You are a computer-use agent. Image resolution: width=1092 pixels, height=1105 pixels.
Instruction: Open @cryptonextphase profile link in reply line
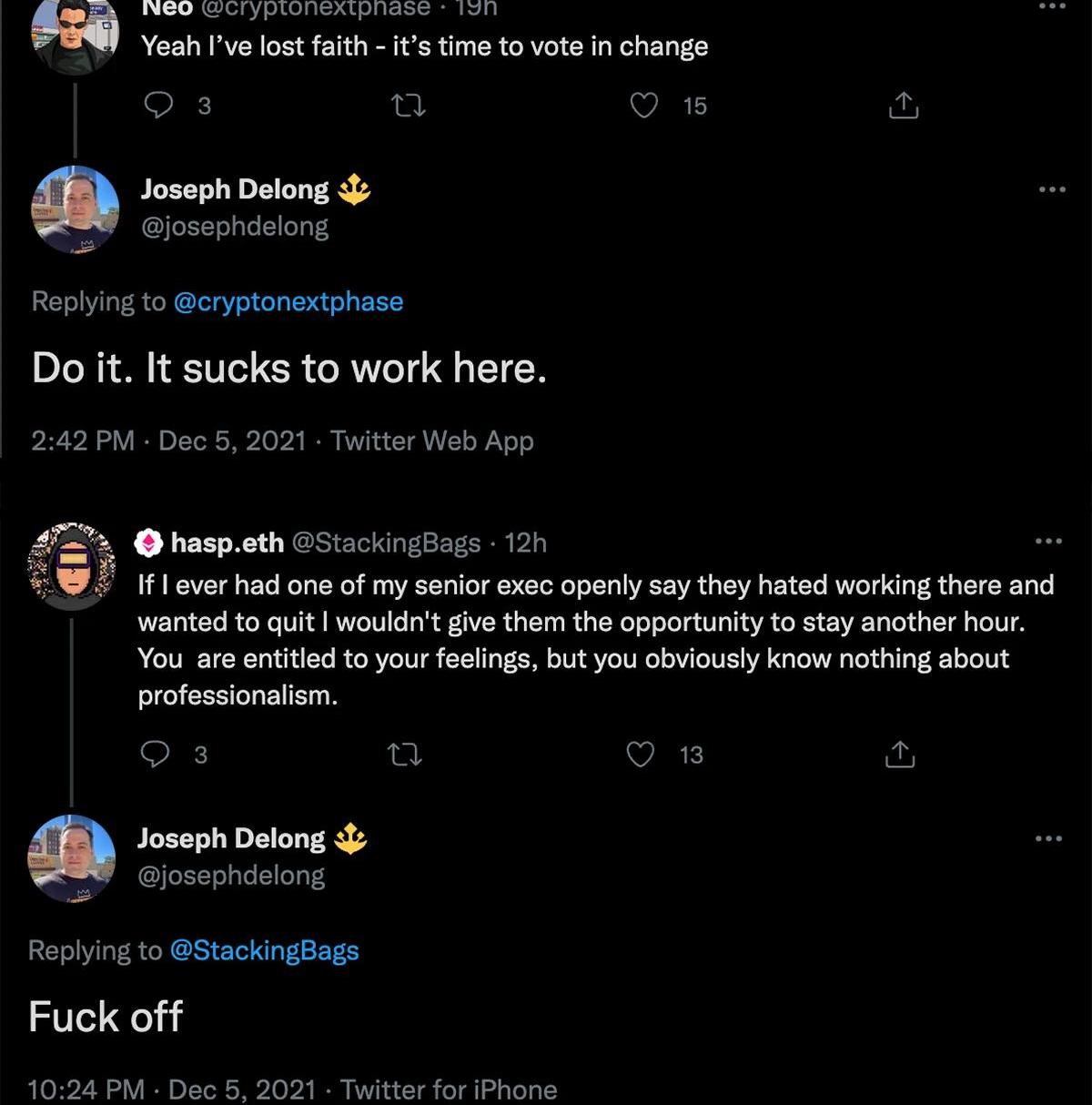click(x=288, y=301)
